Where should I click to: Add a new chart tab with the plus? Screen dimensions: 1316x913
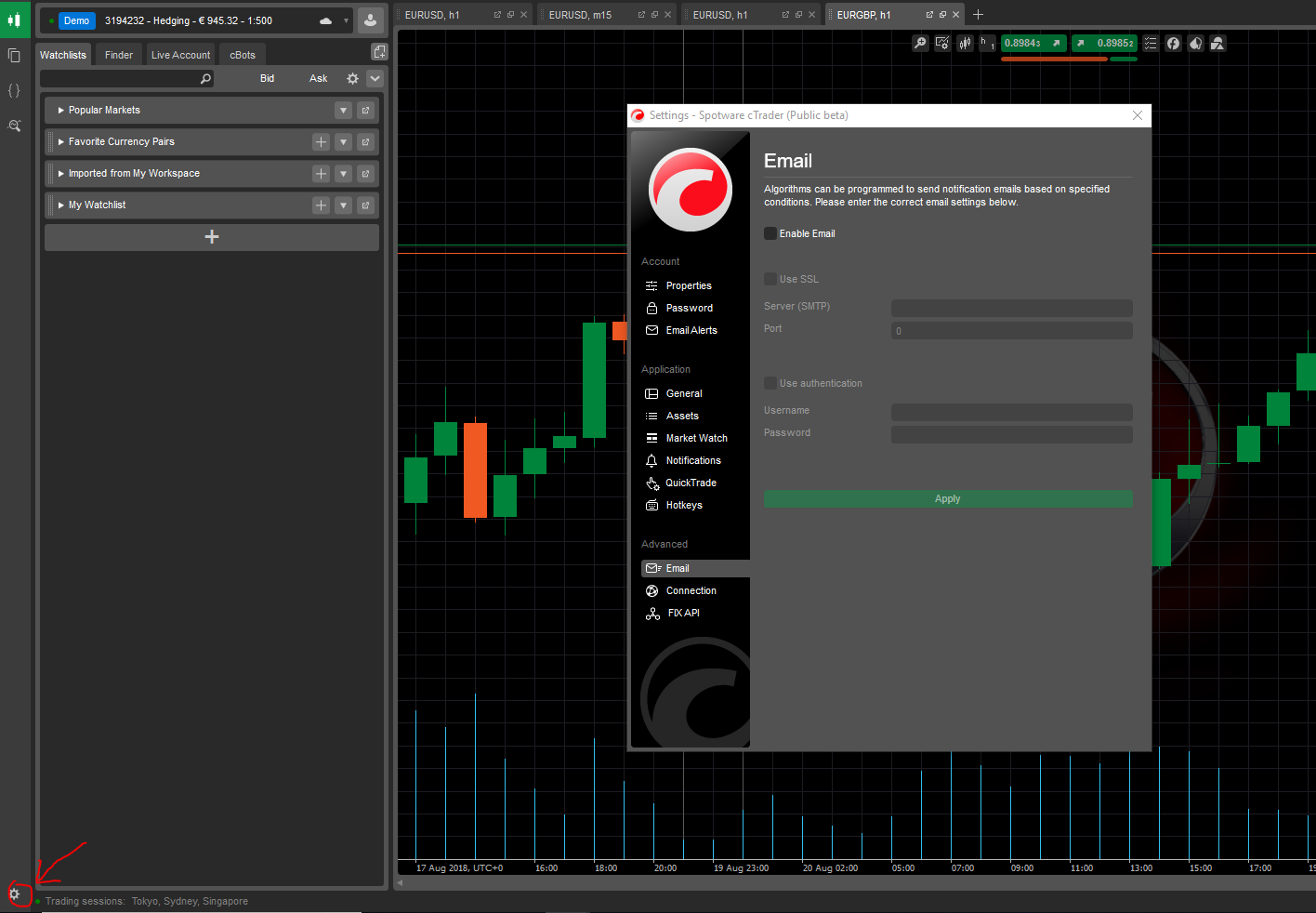coord(978,15)
